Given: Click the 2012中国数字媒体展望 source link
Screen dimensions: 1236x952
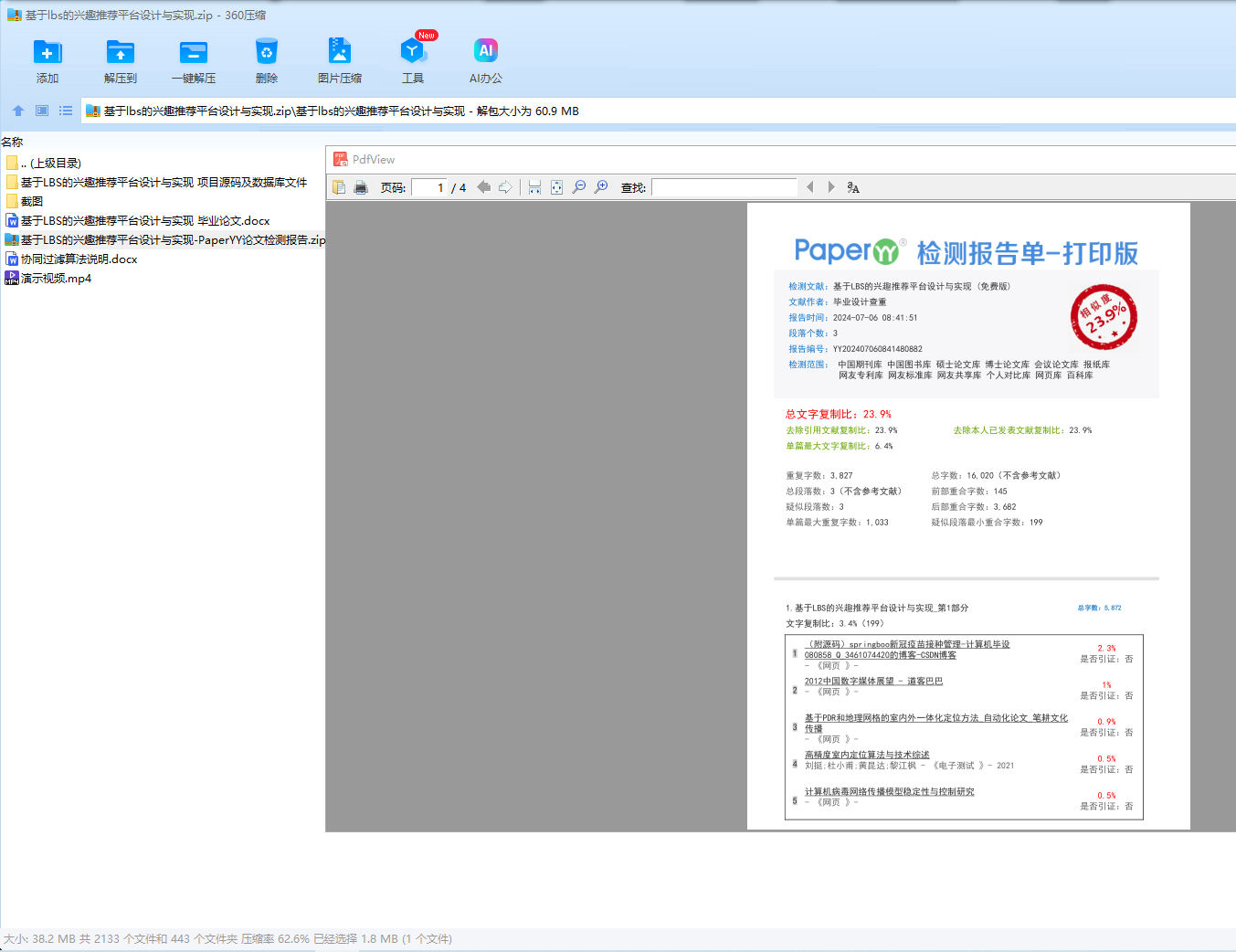Looking at the screenshot, I should pyautogui.click(x=873, y=681).
